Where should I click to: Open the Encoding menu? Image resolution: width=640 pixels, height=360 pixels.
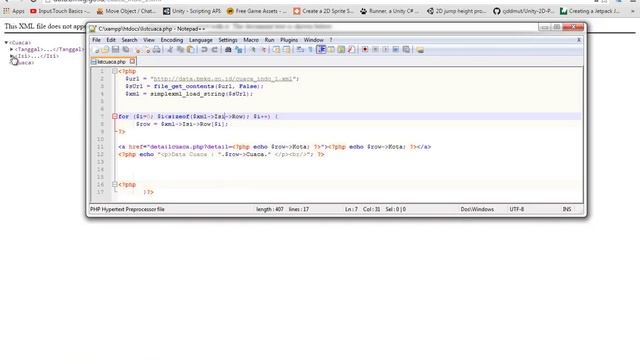click(172, 40)
